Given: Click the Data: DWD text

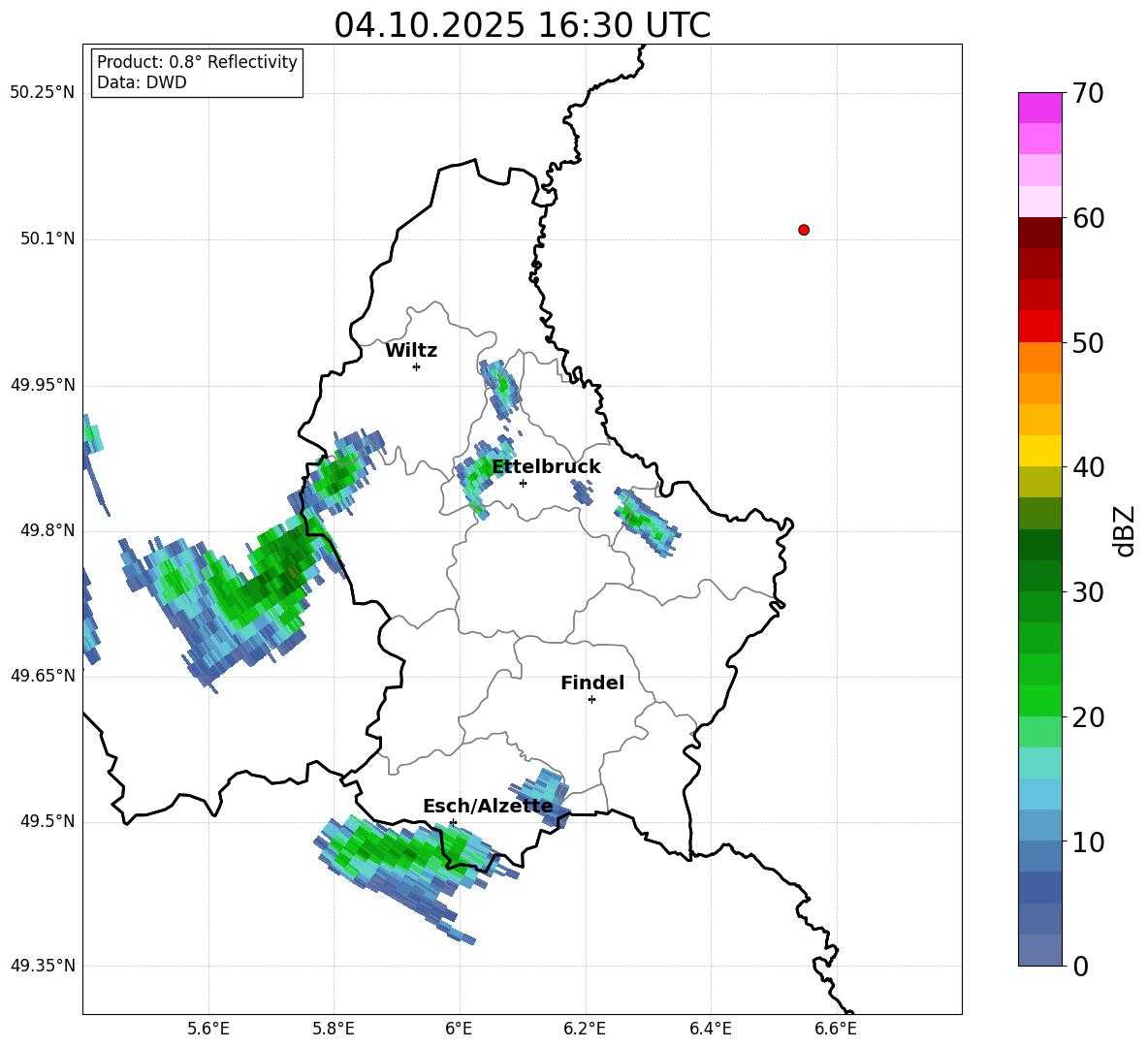Looking at the screenshot, I should pyautogui.click(x=142, y=82).
